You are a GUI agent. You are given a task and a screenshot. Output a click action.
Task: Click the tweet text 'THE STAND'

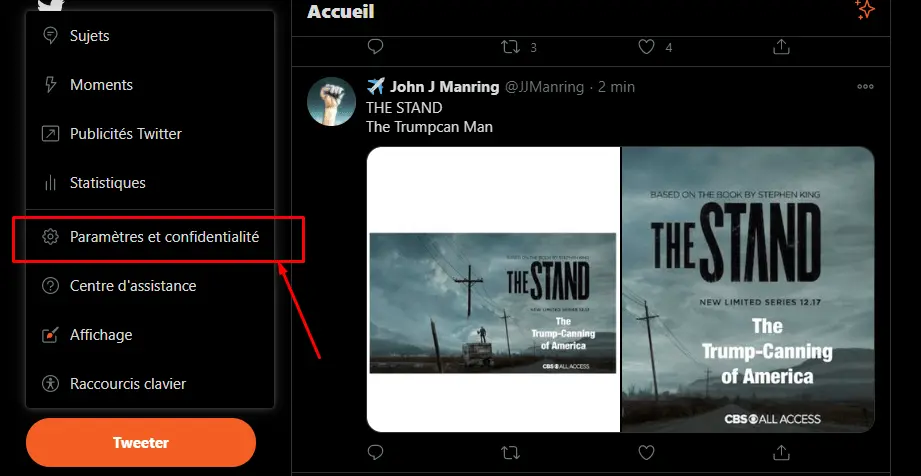(x=404, y=108)
